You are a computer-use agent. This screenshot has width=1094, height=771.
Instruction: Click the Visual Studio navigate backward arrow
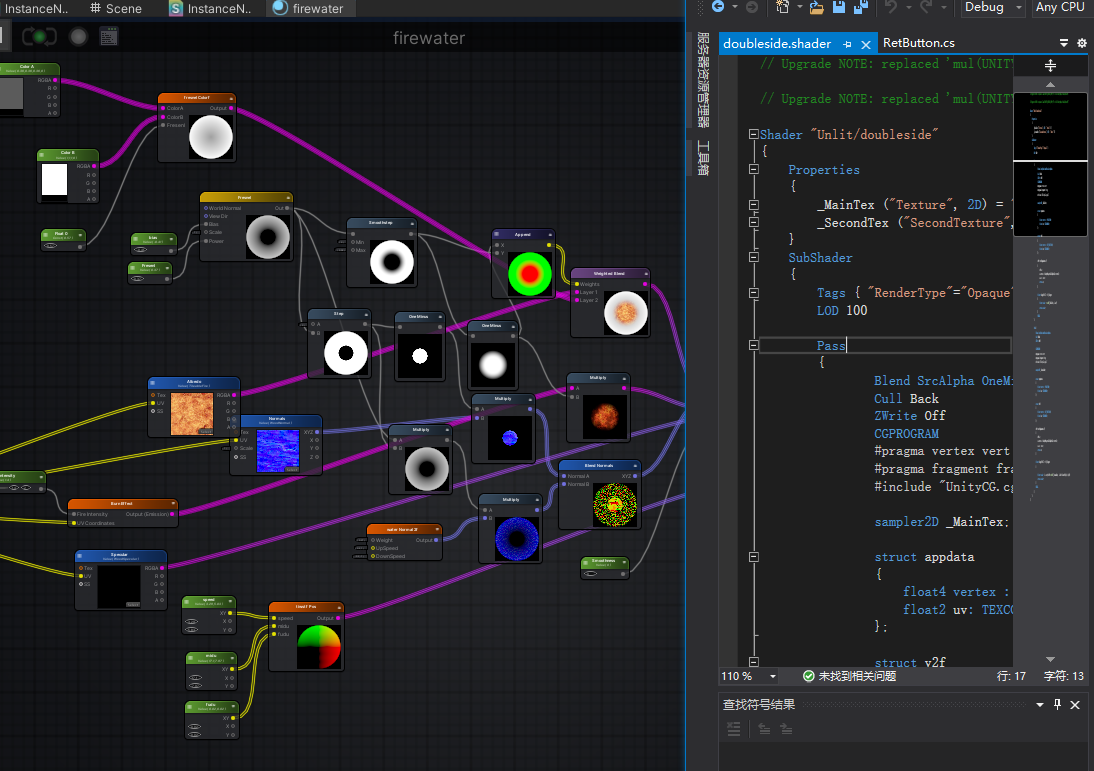718,7
